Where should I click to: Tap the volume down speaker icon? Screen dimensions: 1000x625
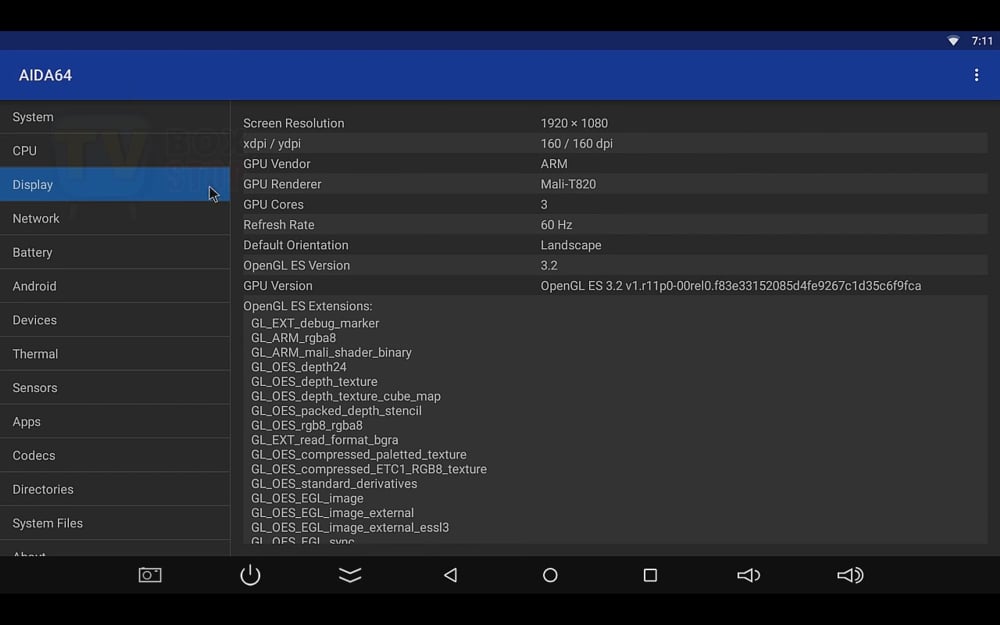pos(749,575)
